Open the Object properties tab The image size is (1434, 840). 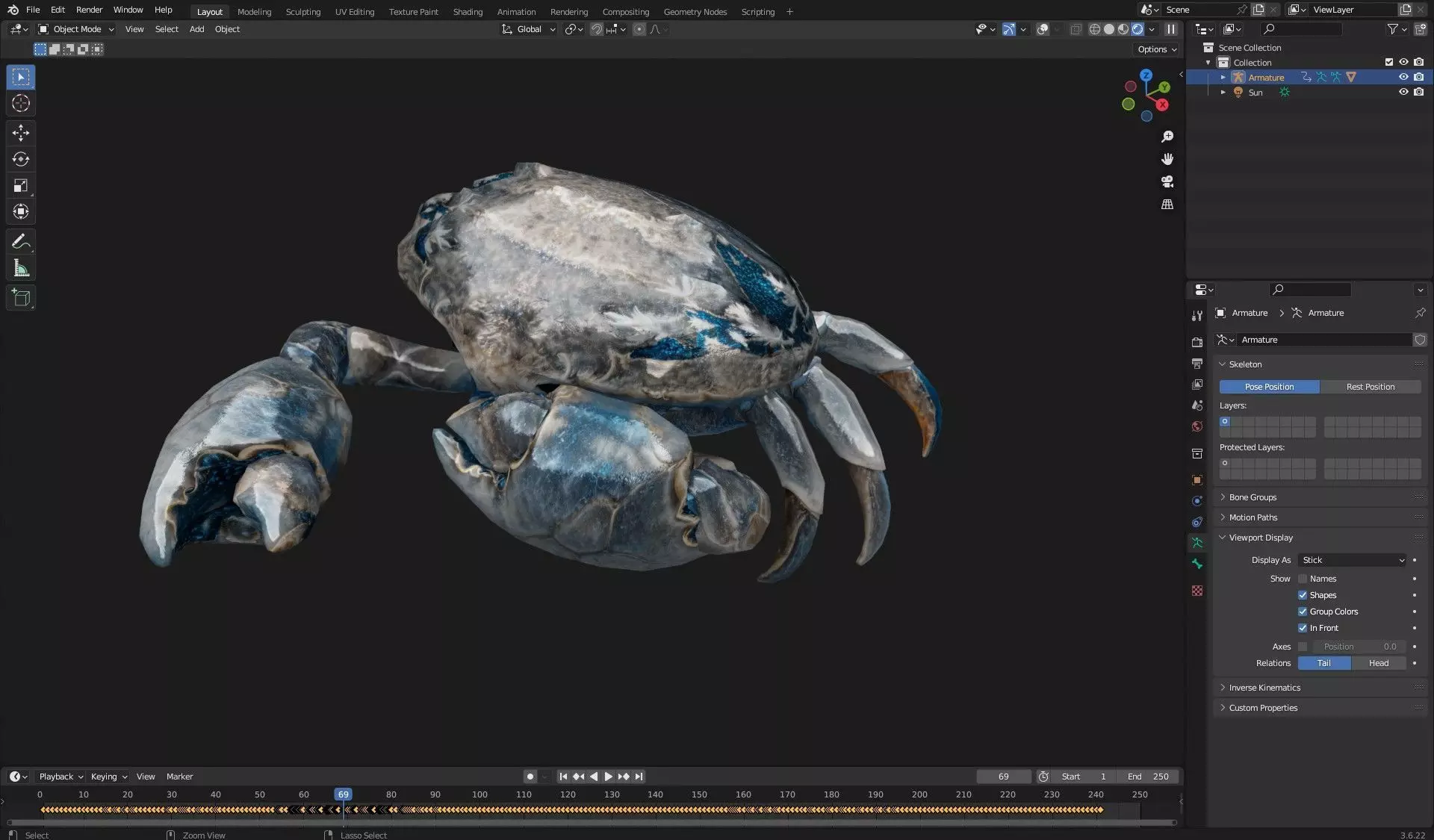pos(1197,480)
